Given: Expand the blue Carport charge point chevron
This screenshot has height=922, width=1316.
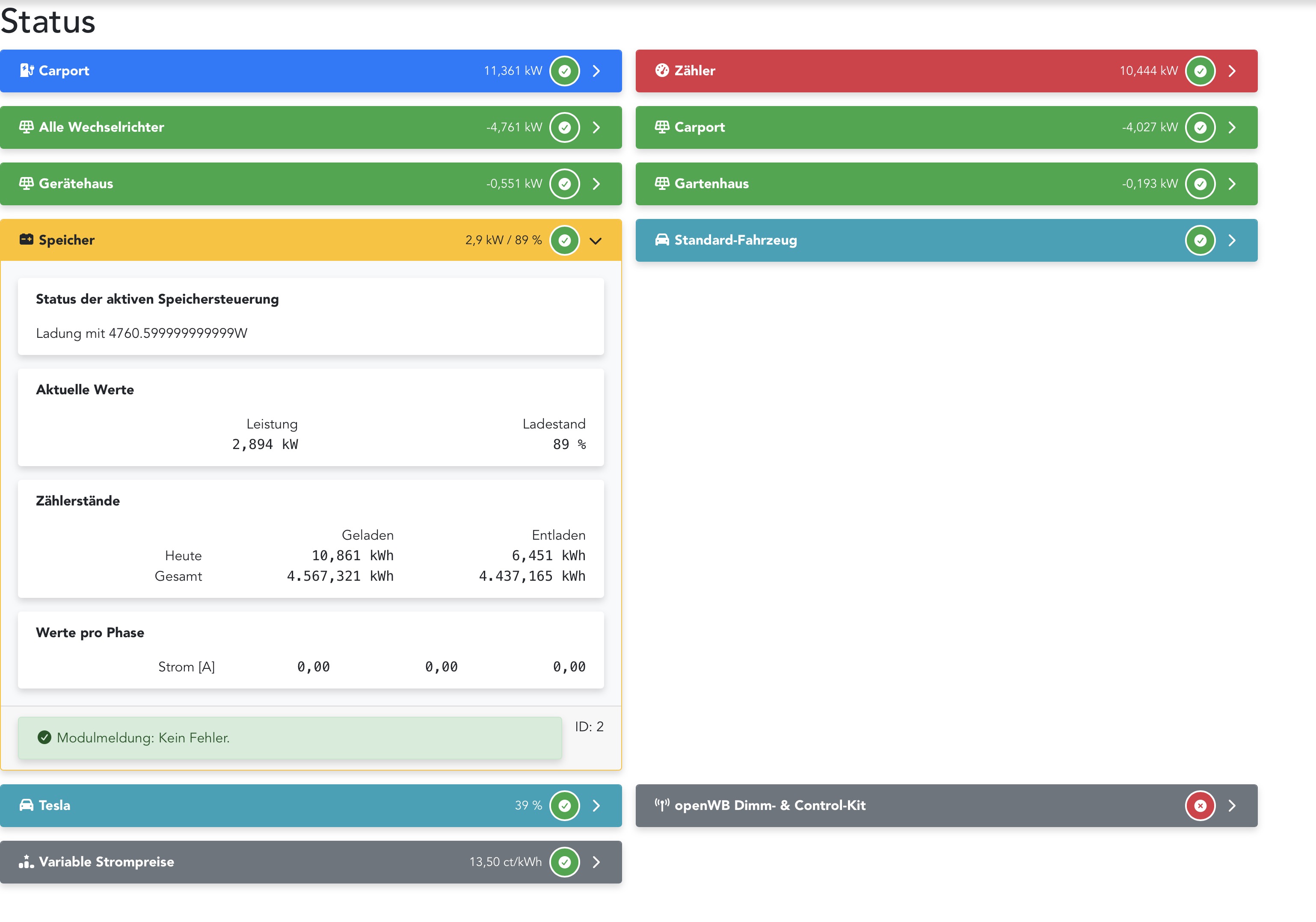Looking at the screenshot, I should click(x=596, y=71).
